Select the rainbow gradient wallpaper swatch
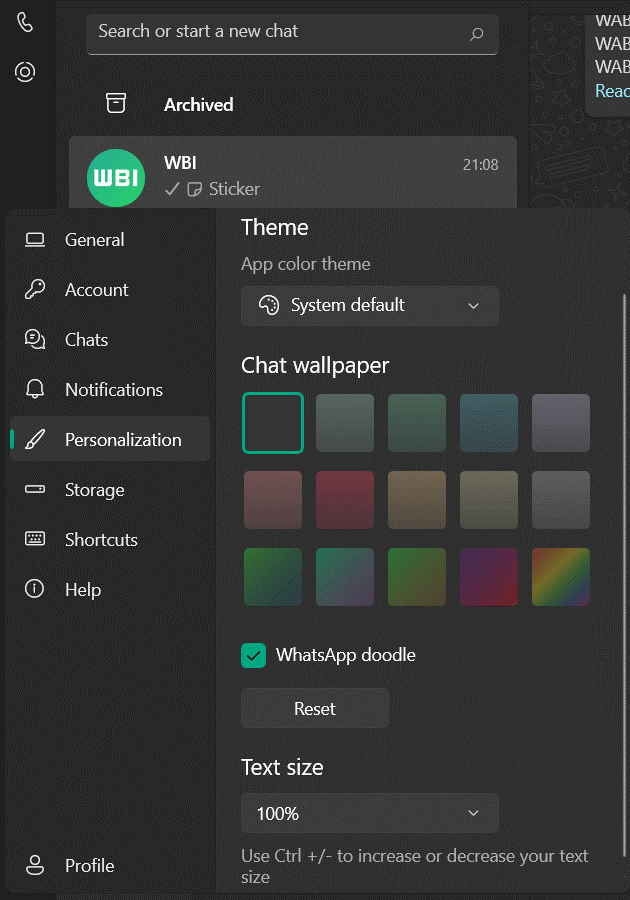The width and height of the screenshot is (630, 900). click(561, 577)
